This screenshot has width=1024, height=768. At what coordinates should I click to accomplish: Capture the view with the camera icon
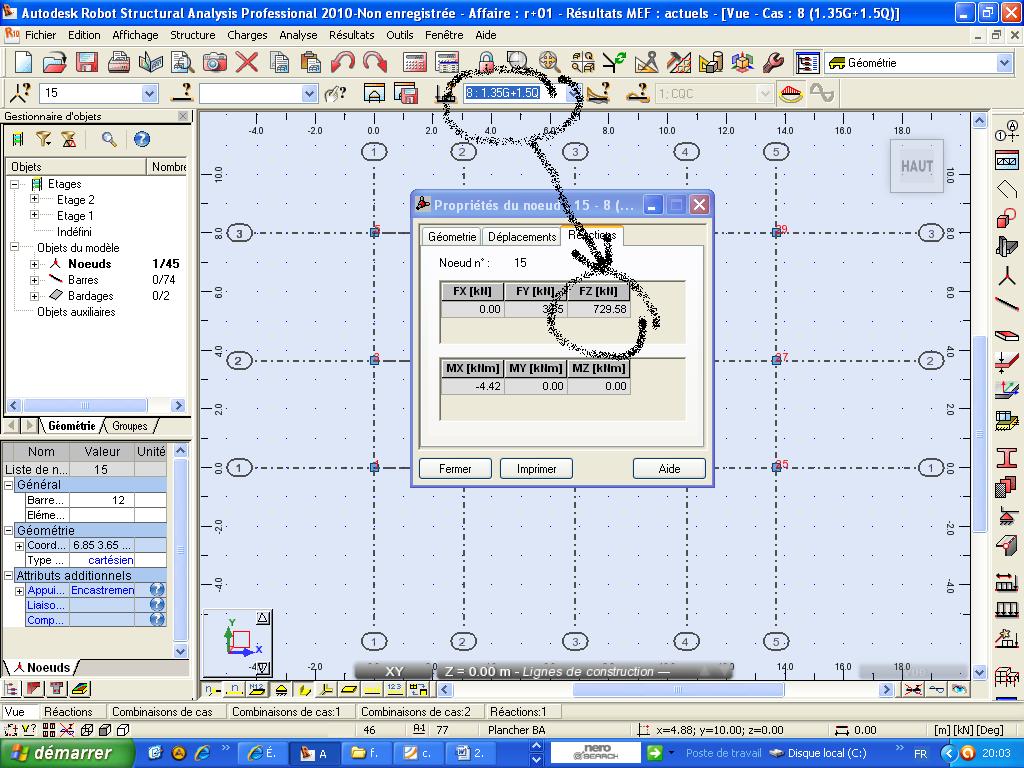pos(215,63)
